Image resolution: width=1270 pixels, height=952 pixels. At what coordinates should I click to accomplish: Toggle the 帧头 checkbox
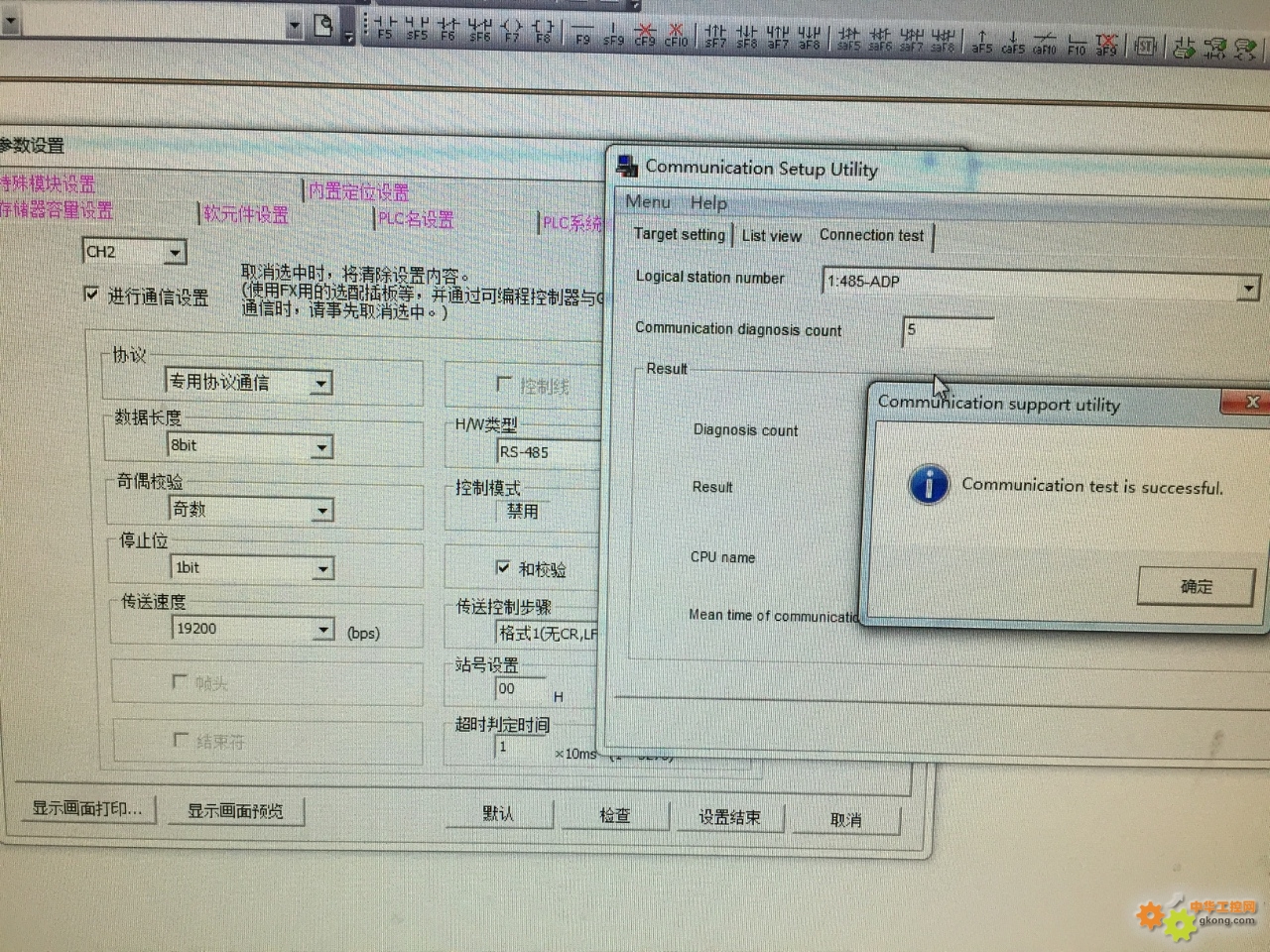(x=180, y=681)
